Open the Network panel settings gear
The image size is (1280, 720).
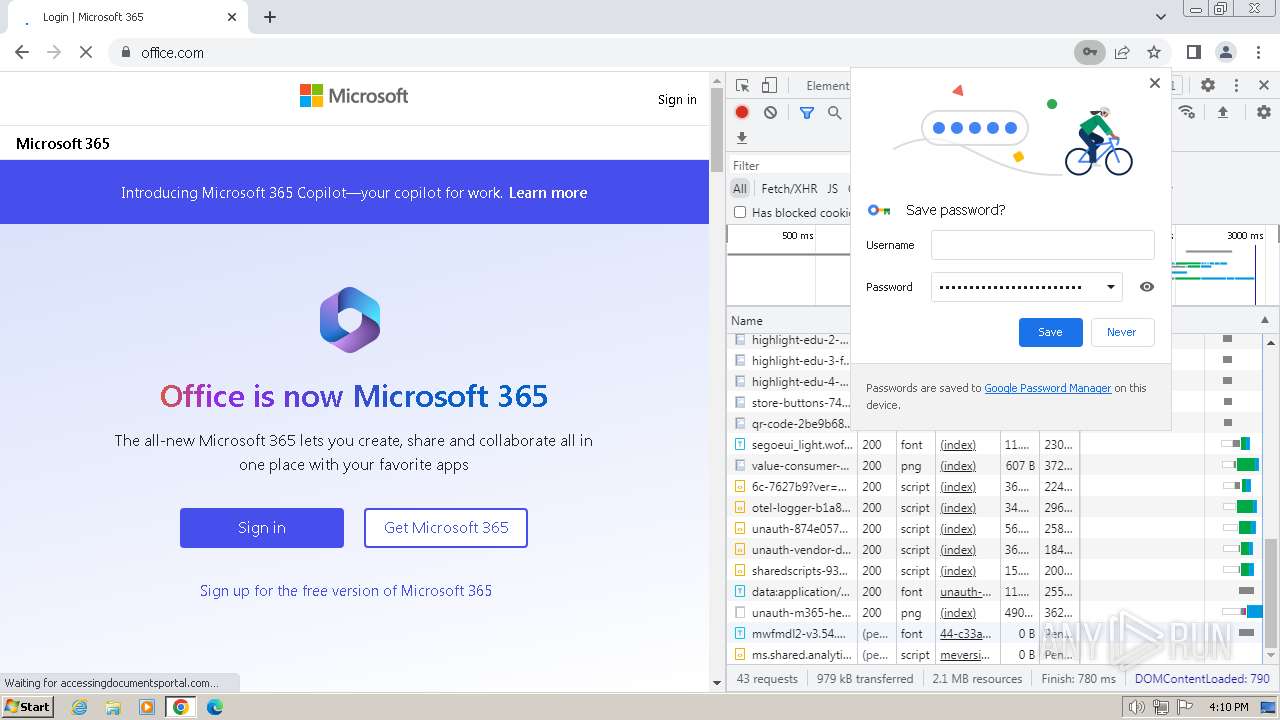1264,113
